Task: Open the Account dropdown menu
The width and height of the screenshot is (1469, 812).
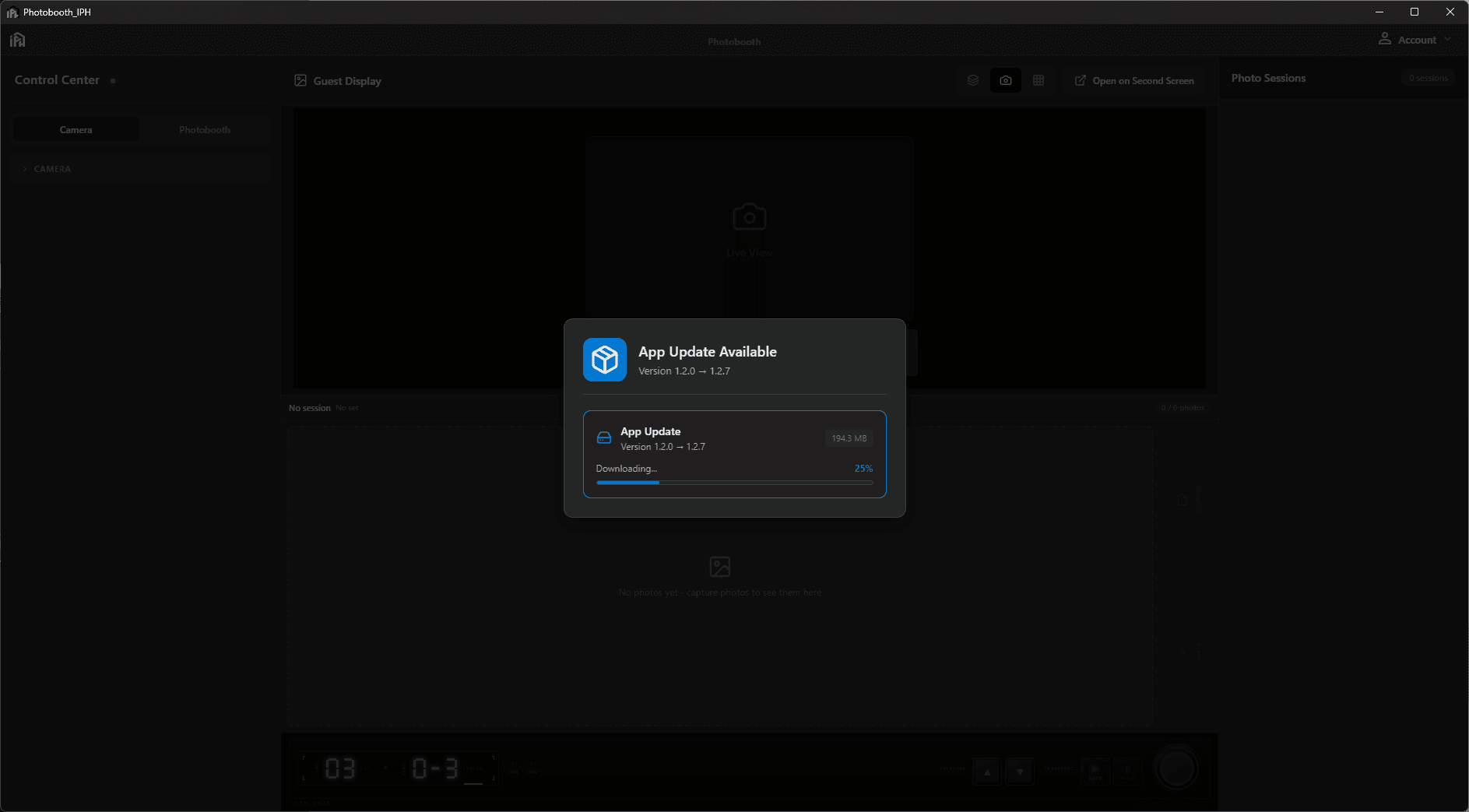Action: tap(1415, 40)
